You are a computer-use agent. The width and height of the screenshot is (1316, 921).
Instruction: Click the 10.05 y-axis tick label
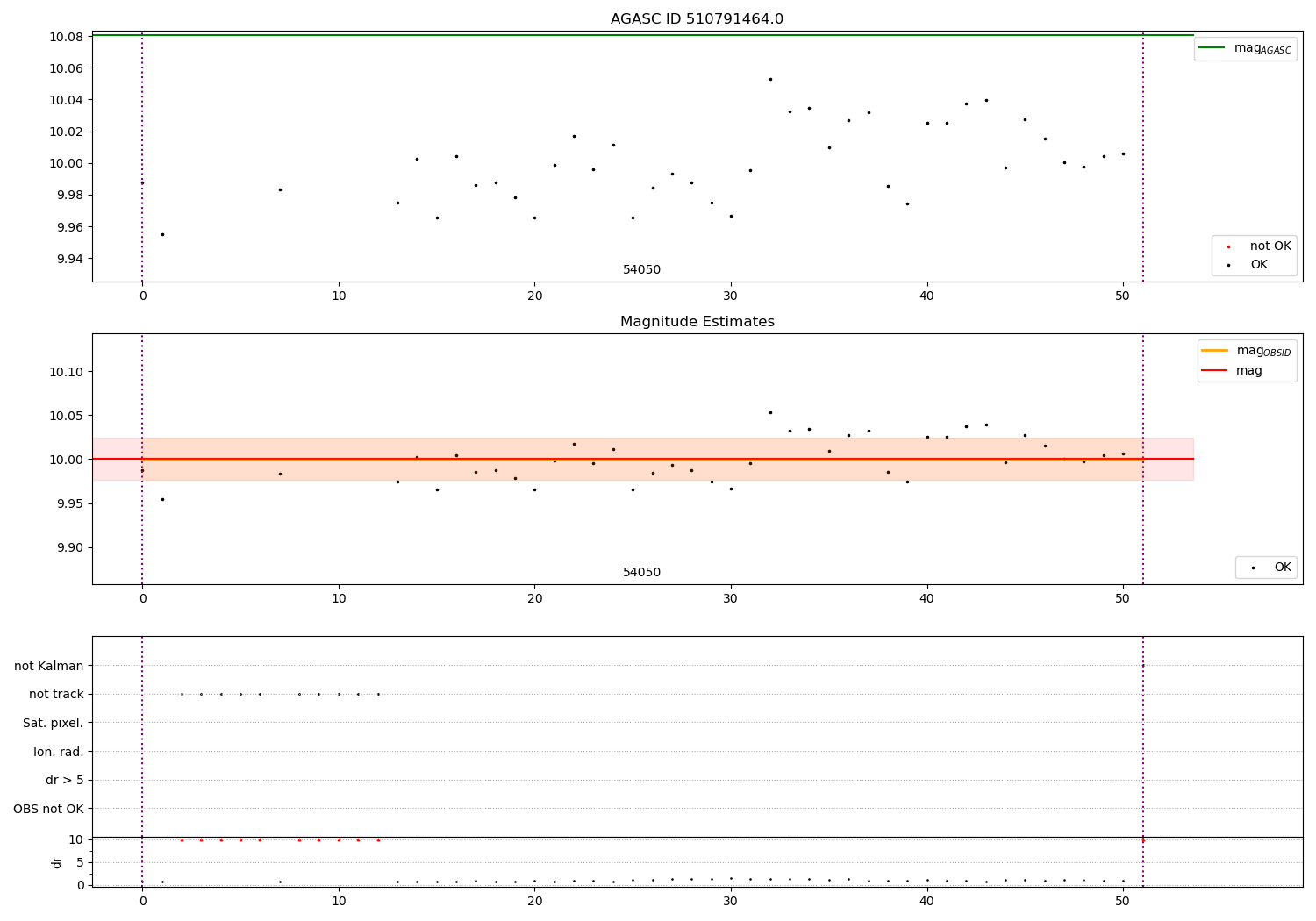(66, 416)
